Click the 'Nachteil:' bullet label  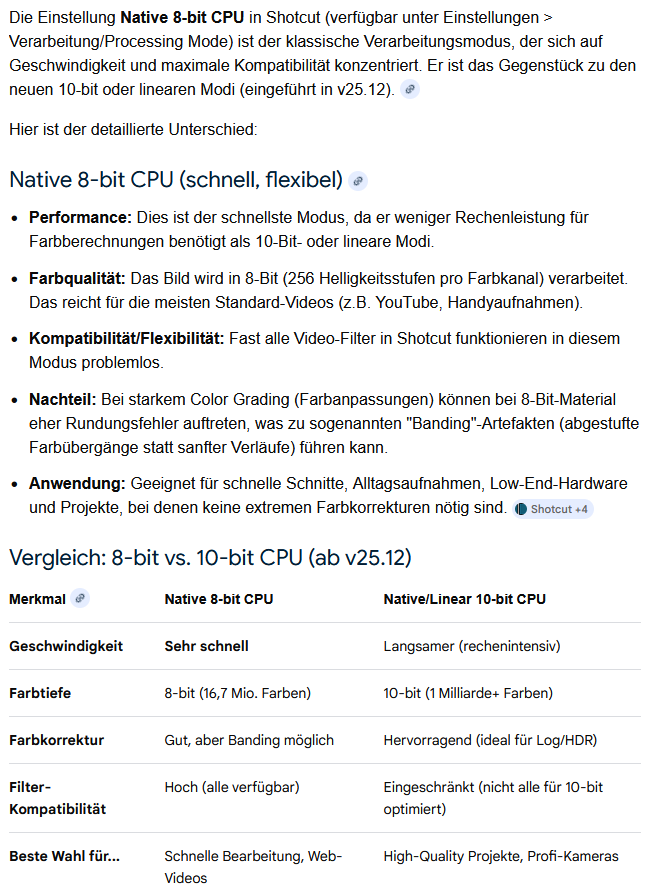point(63,399)
